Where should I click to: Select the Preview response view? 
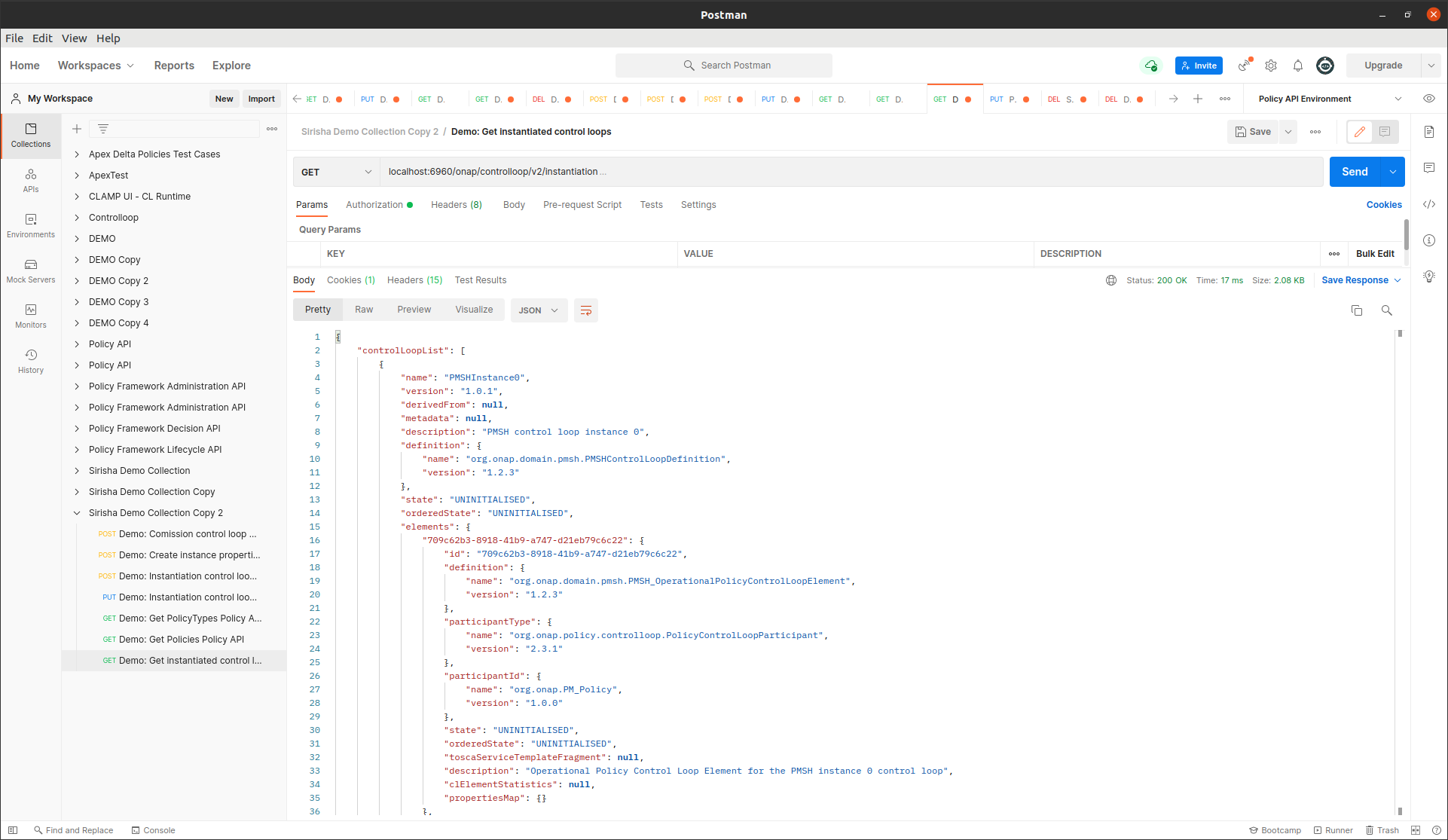[414, 310]
